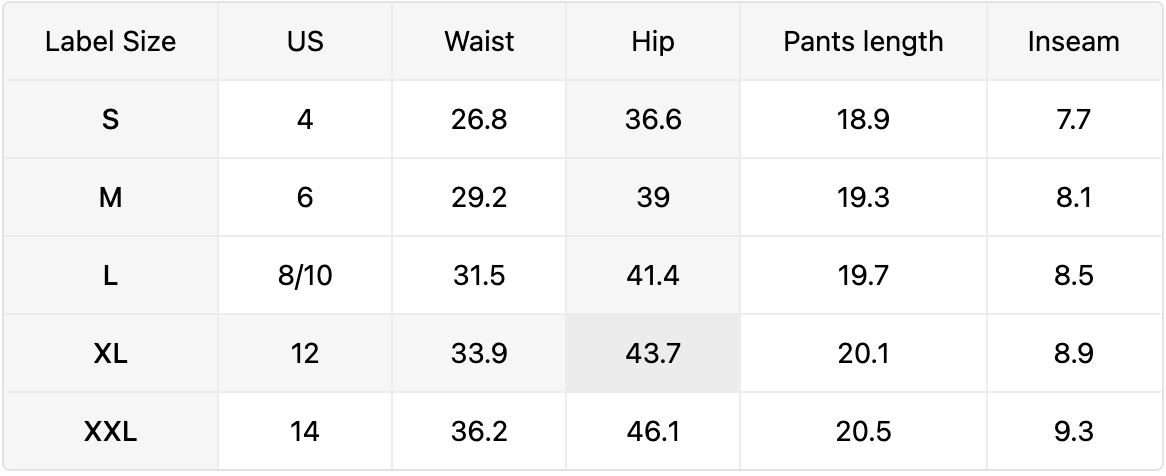Image resolution: width=1166 pixels, height=476 pixels.
Task: Click the 9.3 inseam value
Action: pyautogui.click(x=1073, y=432)
